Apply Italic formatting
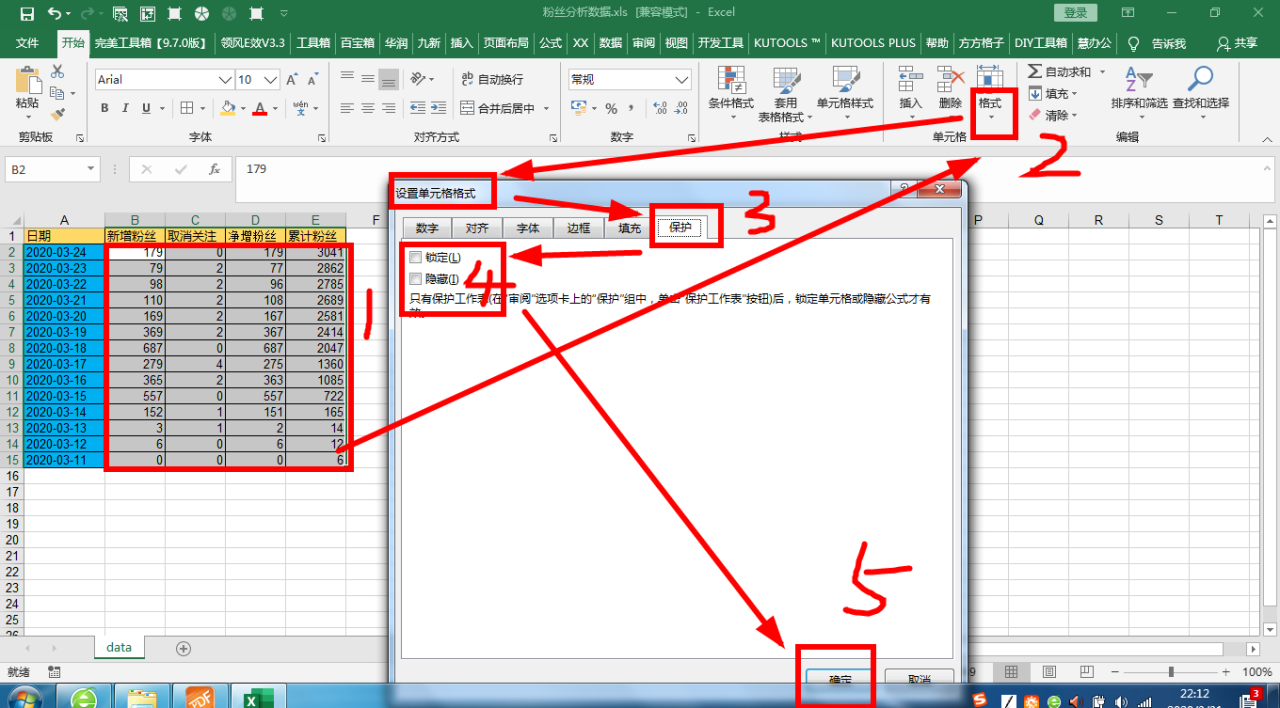This screenshot has width=1280, height=708. coord(125,108)
